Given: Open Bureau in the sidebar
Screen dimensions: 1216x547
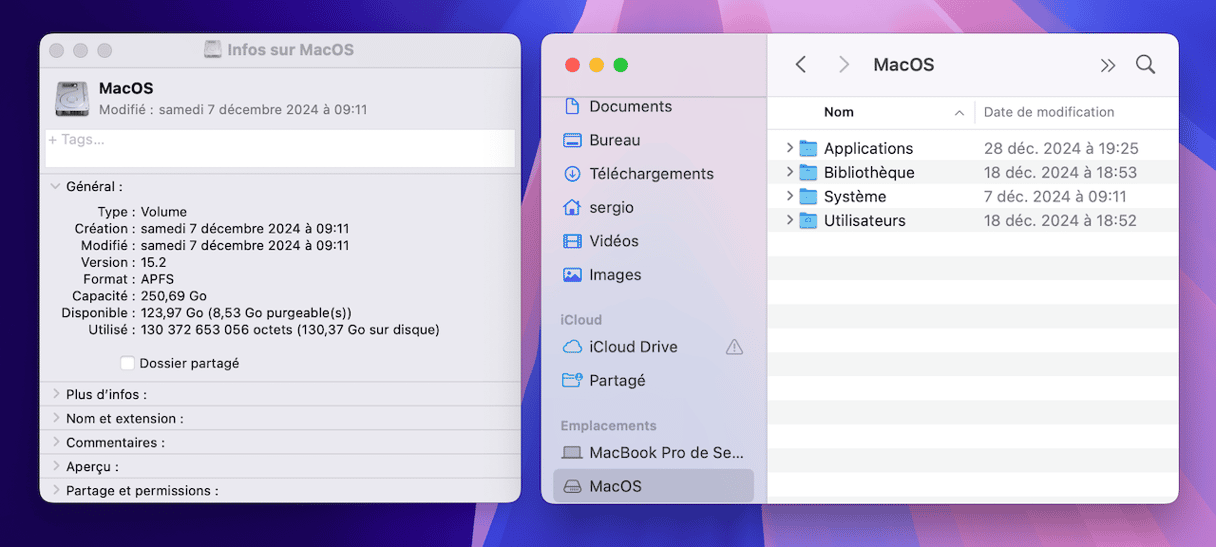Looking at the screenshot, I should pos(615,140).
